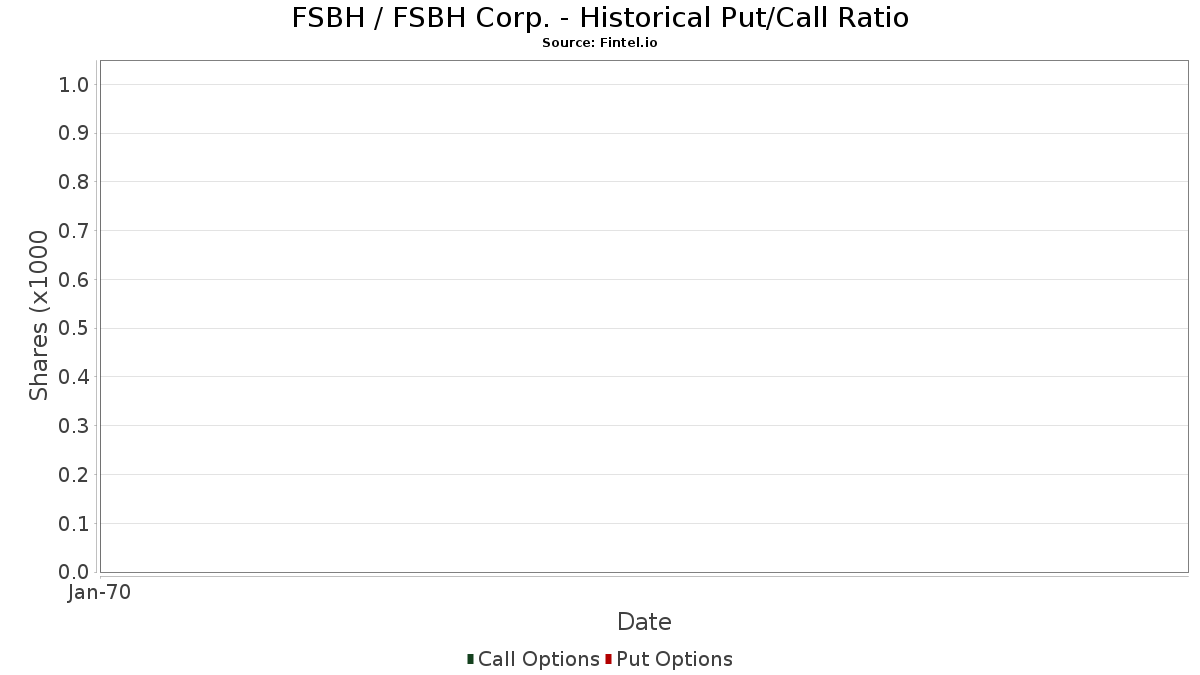Screen dimensions: 1200x675
Task: Select the 0.9 y-axis tick label
Action: click(x=74, y=134)
